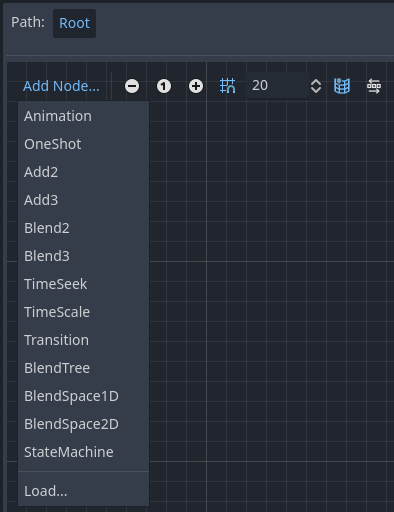Click Load... at the menu bottom

click(84, 491)
